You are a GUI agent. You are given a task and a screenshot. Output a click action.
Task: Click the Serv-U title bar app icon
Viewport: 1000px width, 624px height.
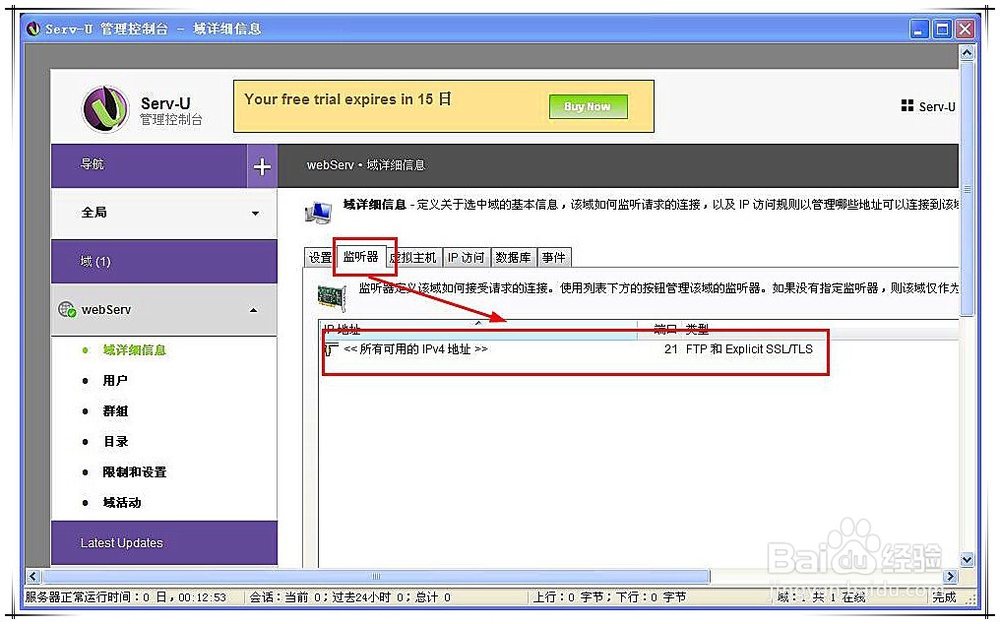[33, 29]
